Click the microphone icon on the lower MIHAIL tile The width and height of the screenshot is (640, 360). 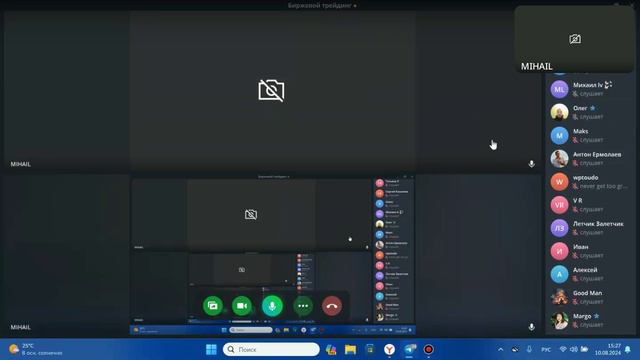point(531,327)
